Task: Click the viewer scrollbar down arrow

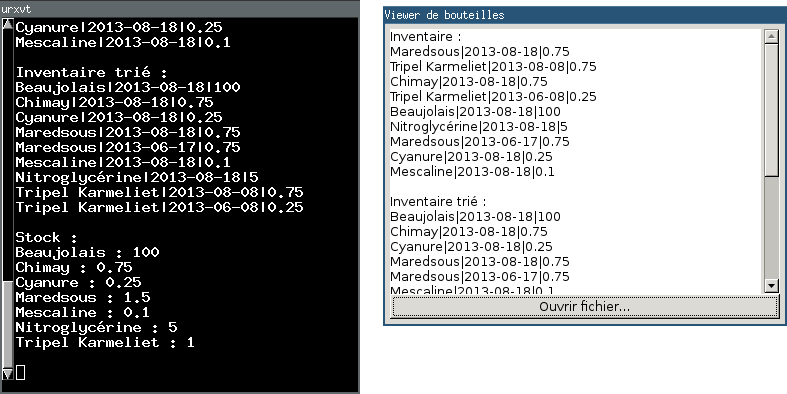Action: click(771, 286)
